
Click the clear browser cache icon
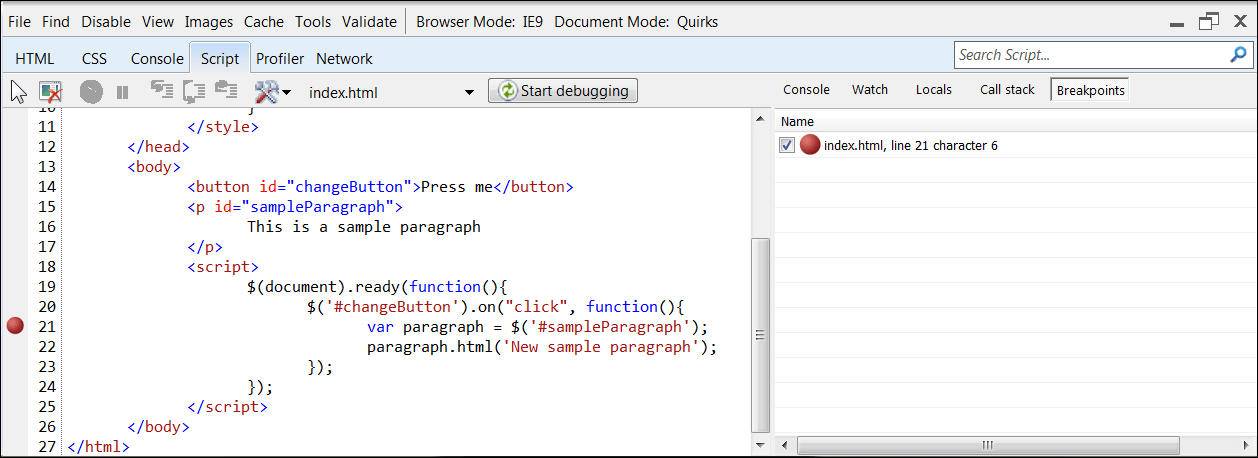(51, 92)
